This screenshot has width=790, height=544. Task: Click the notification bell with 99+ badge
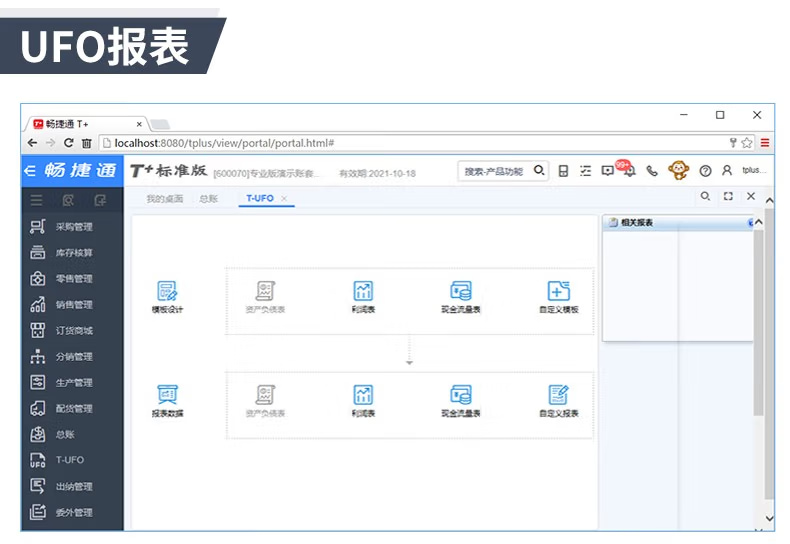629,170
